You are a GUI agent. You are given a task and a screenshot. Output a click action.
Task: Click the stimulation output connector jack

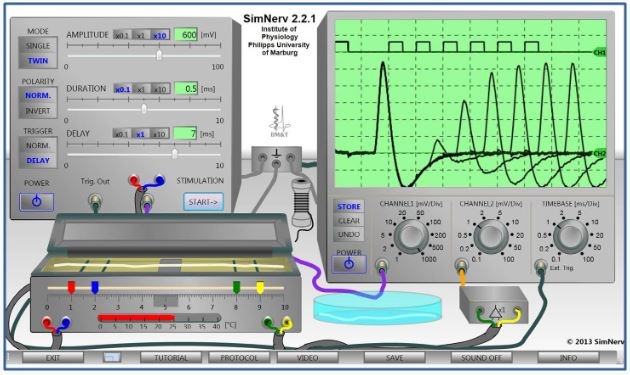pos(147,199)
